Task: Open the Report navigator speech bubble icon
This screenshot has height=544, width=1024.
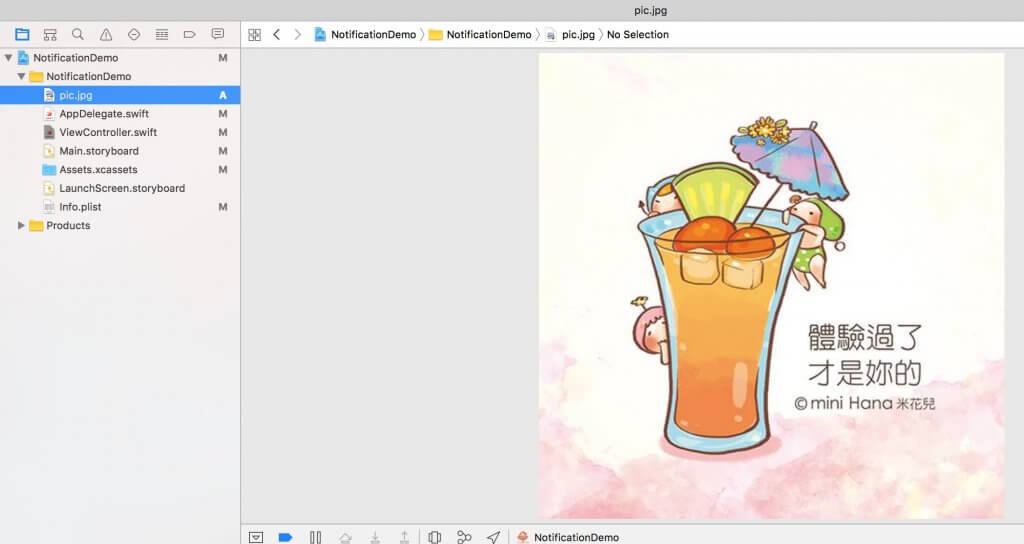Action: [217, 34]
